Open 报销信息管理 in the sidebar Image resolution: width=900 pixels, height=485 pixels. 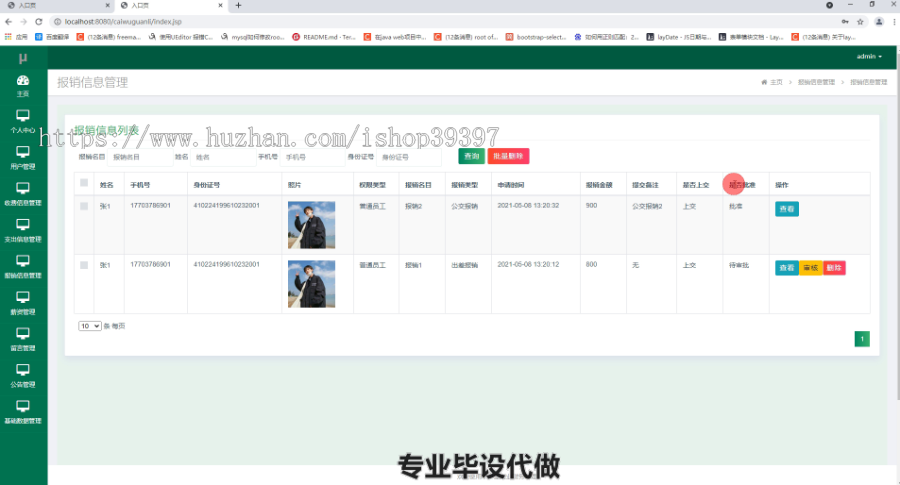tap(23, 266)
